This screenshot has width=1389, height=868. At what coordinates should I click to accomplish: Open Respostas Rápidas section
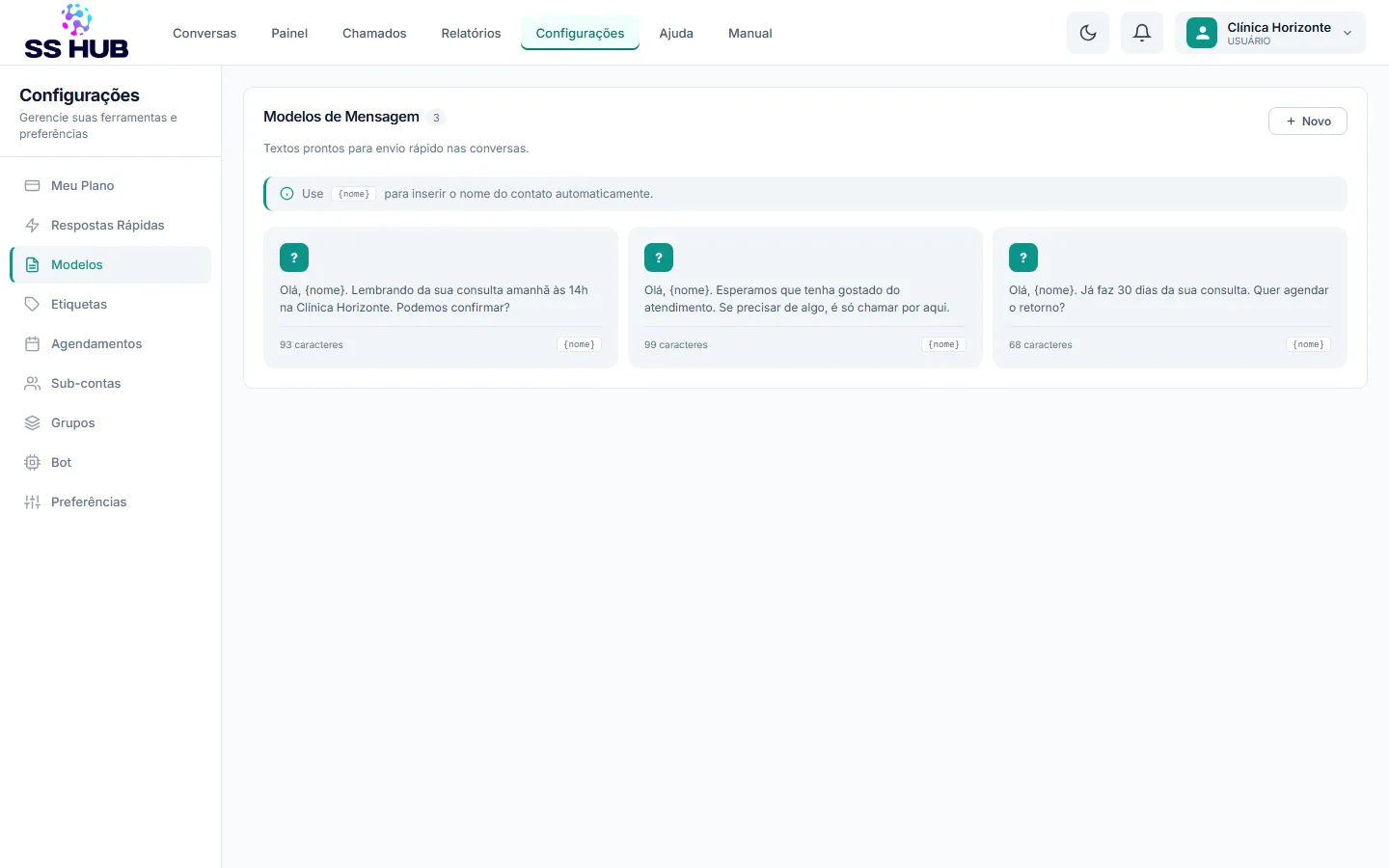coord(110,225)
